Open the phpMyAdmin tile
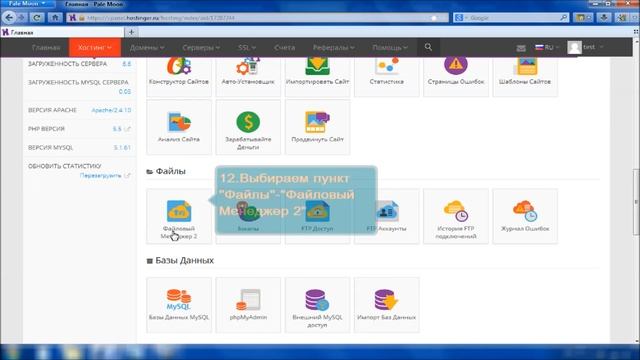640x360 pixels. click(248, 305)
